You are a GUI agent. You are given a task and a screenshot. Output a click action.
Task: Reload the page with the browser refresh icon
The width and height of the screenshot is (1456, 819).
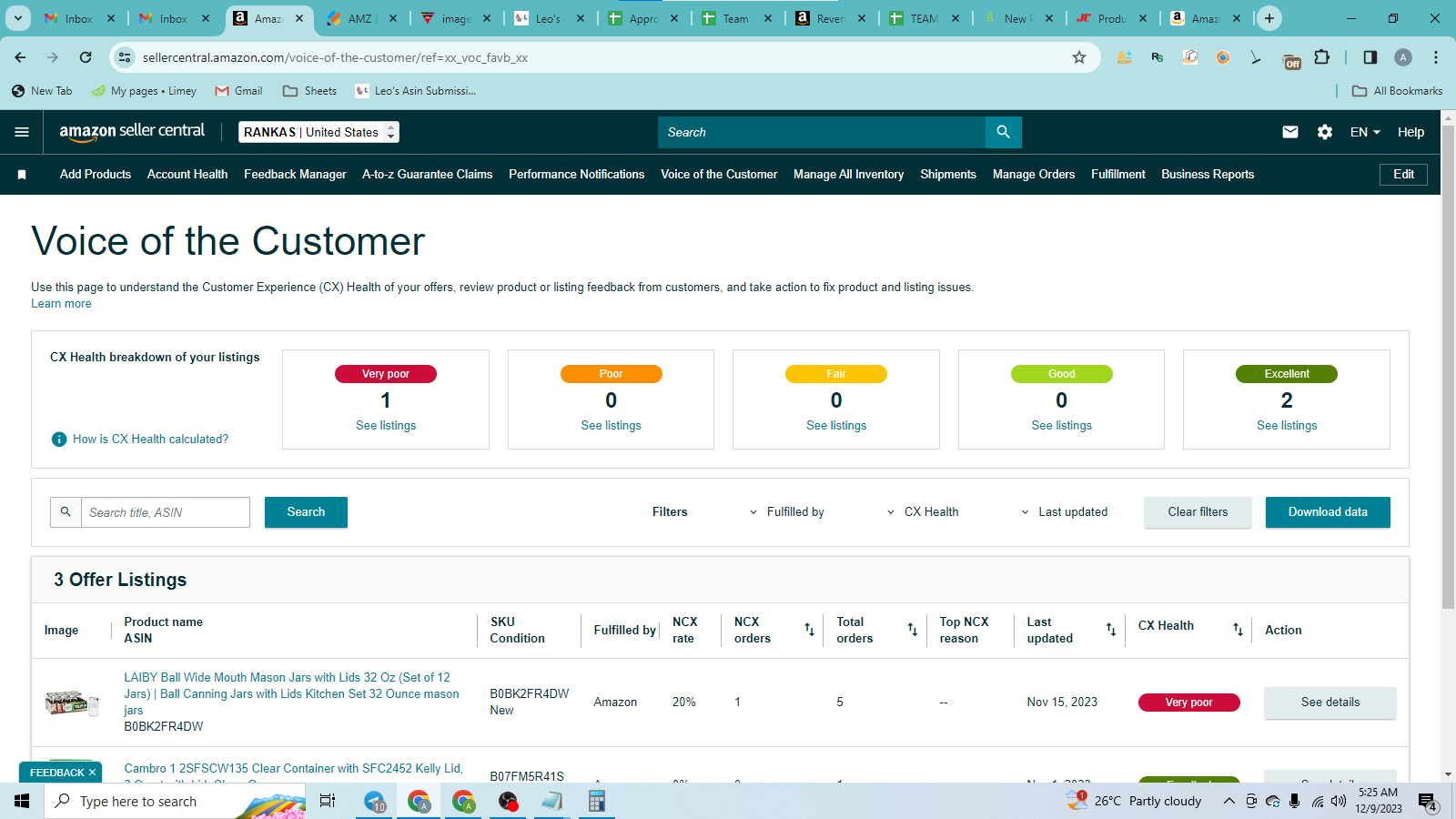[86, 57]
